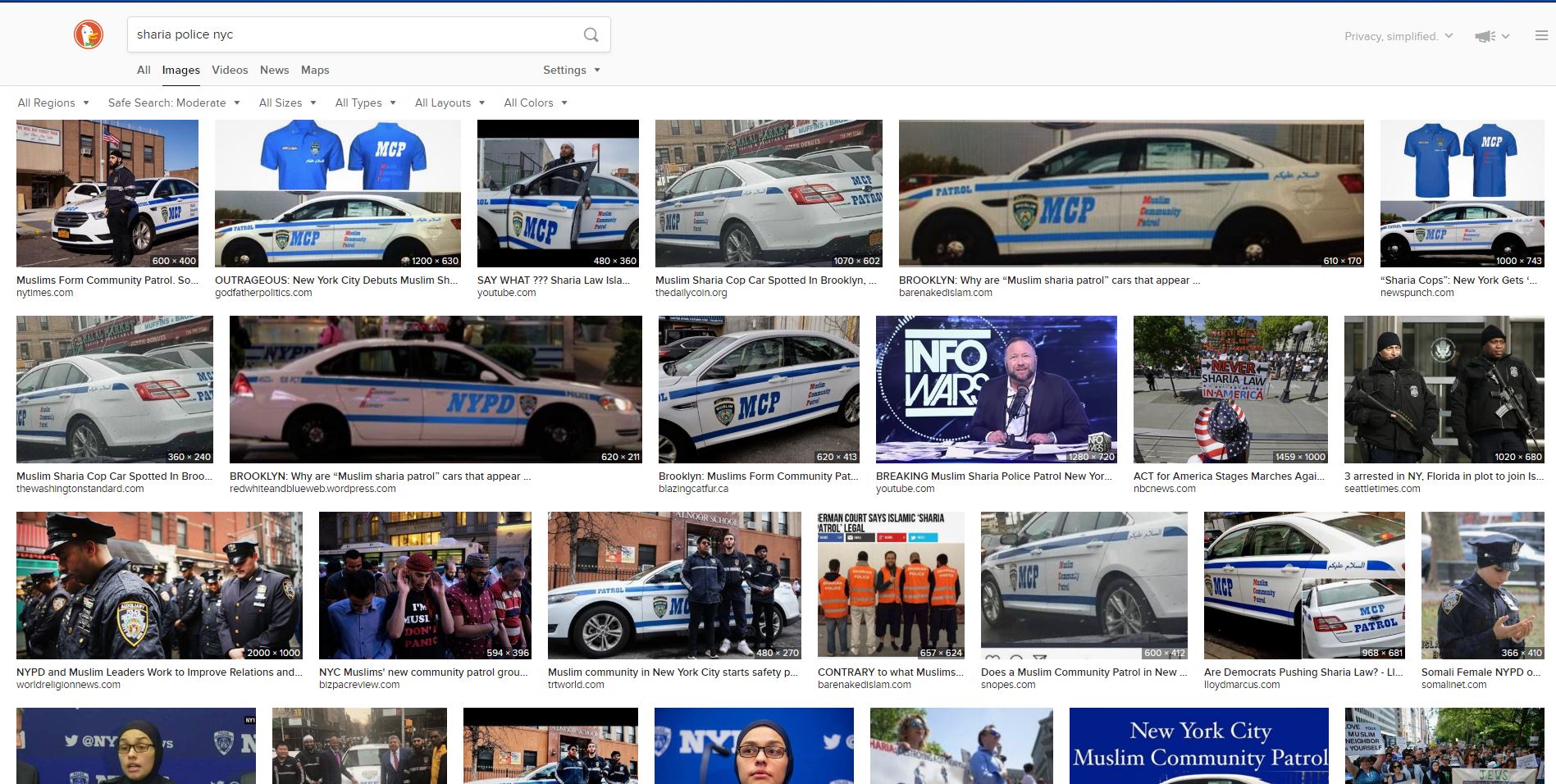This screenshot has width=1556, height=784.
Task: Click the 'CONTRARY to what Muslims...' title
Action: [891, 672]
